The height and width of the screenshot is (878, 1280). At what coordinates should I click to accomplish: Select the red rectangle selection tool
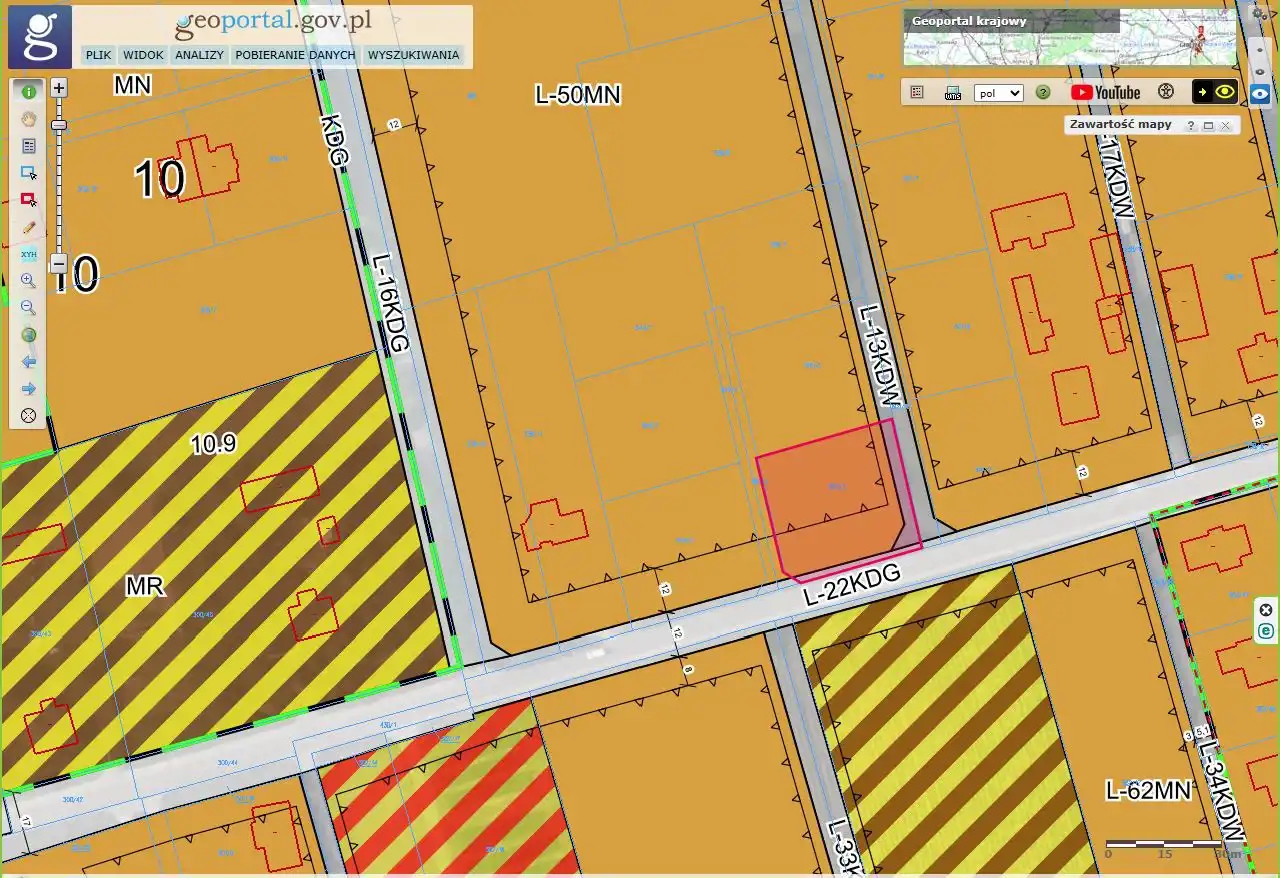tap(28, 200)
